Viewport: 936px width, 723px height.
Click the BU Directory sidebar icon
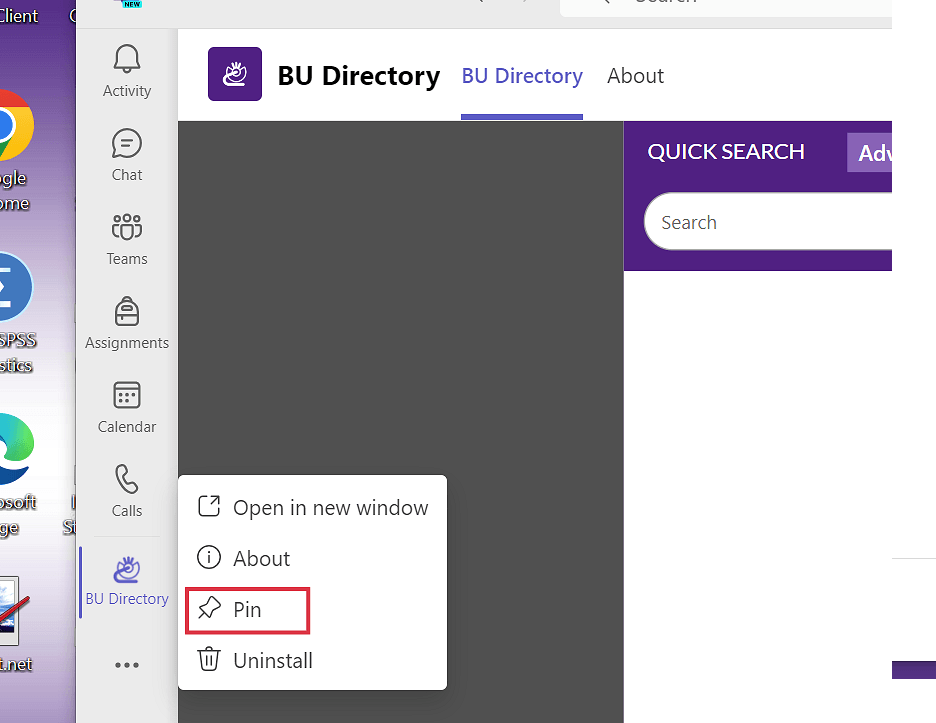click(127, 581)
